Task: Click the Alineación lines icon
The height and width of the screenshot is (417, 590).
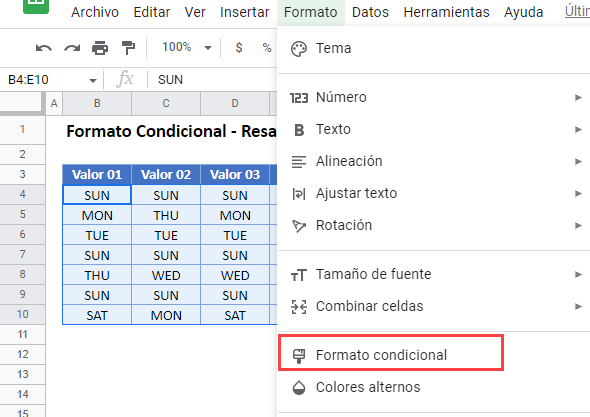Action: tap(299, 162)
